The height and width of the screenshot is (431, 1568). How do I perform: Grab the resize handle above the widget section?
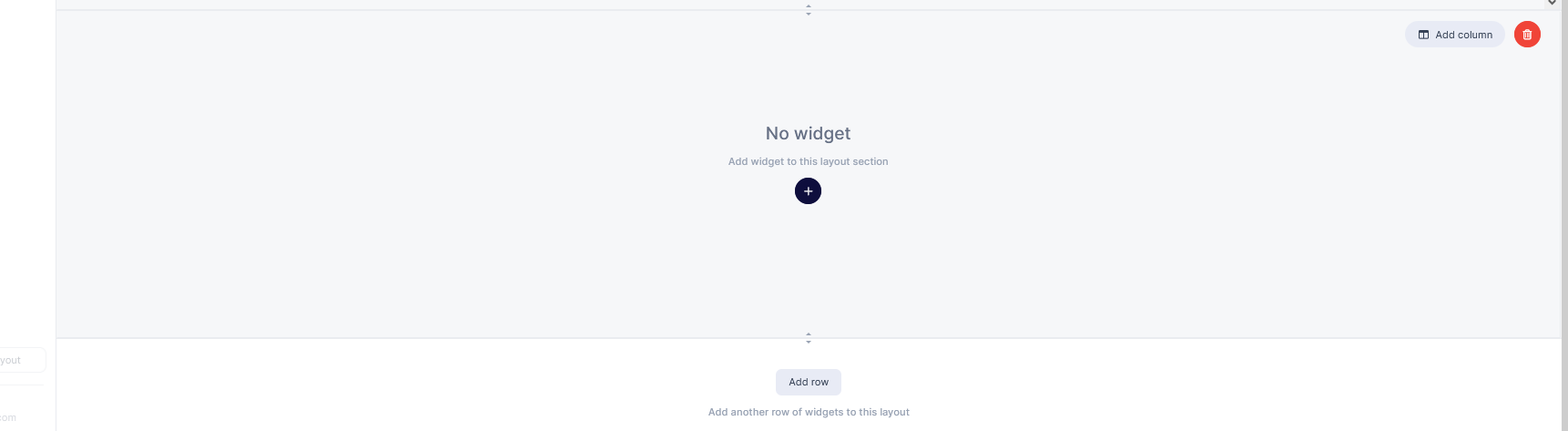[808, 10]
